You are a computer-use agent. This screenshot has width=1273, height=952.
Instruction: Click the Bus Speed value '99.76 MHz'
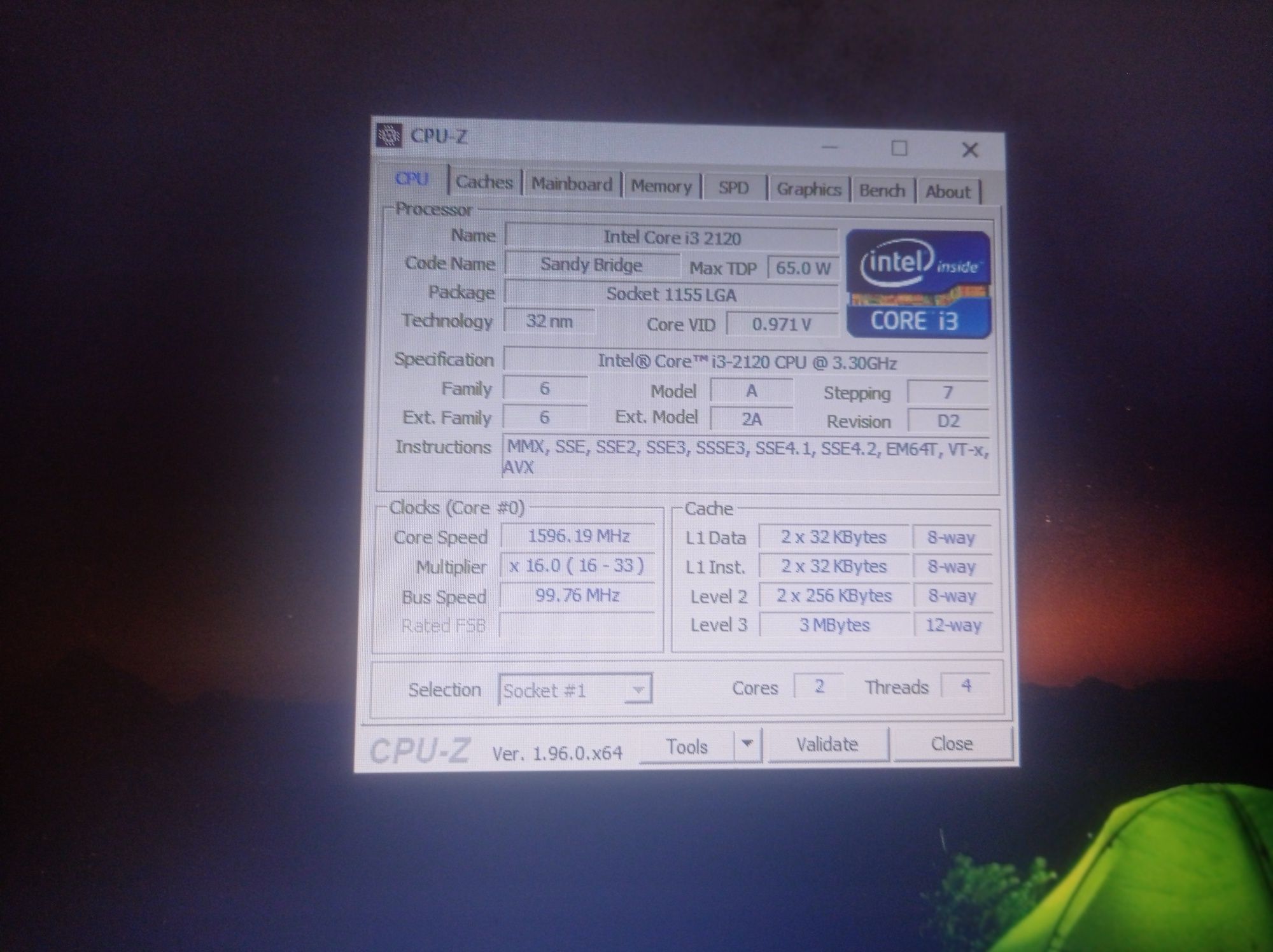(x=577, y=595)
